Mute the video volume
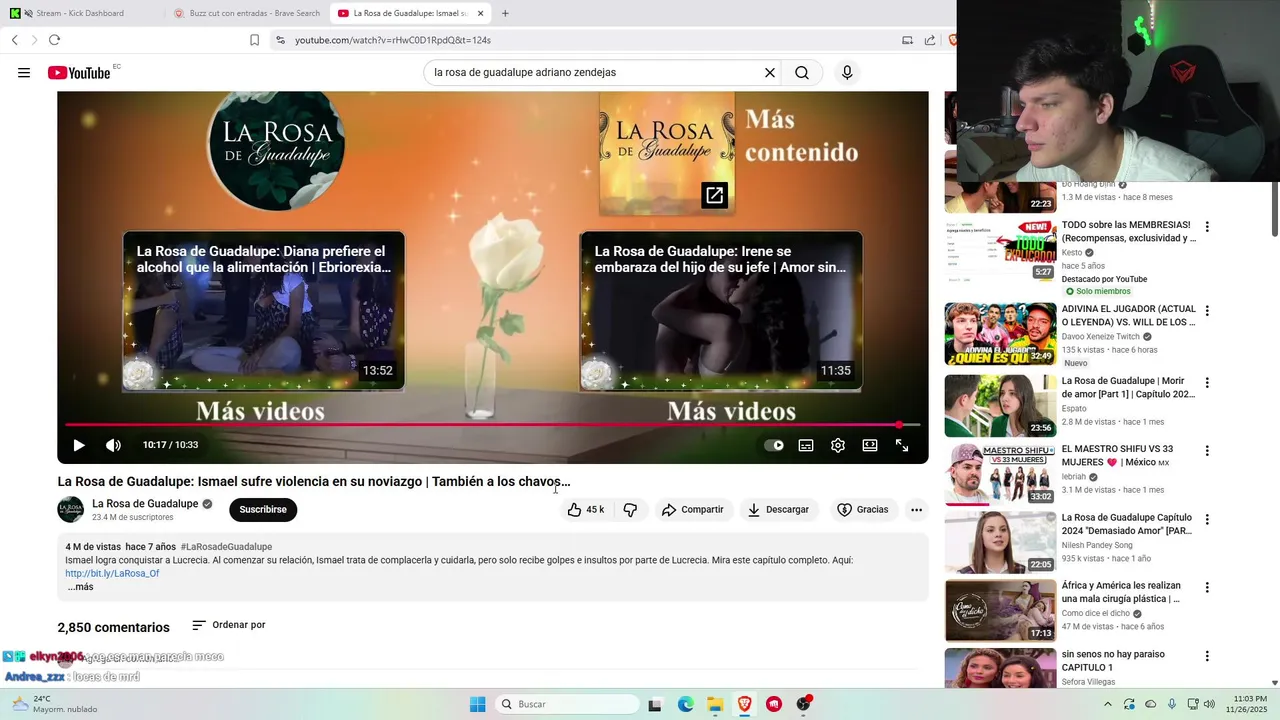Screen dimensions: 1280x720 pos(113,445)
